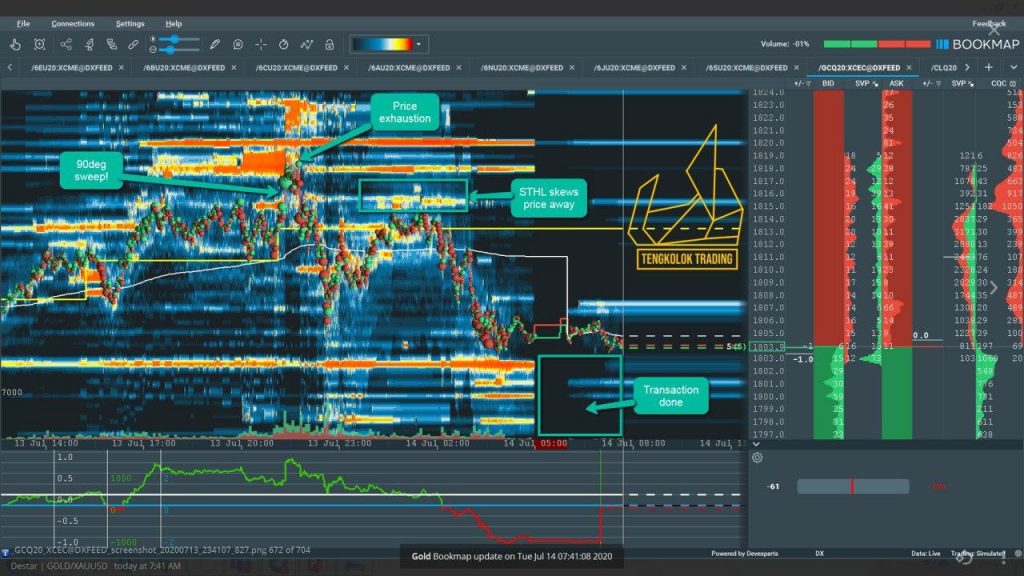The width and height of the screenshot is (1024, 576).
Task: Switch to the /6JU20:XCME@DXFEED tab
Action: [x=634, y=68]
